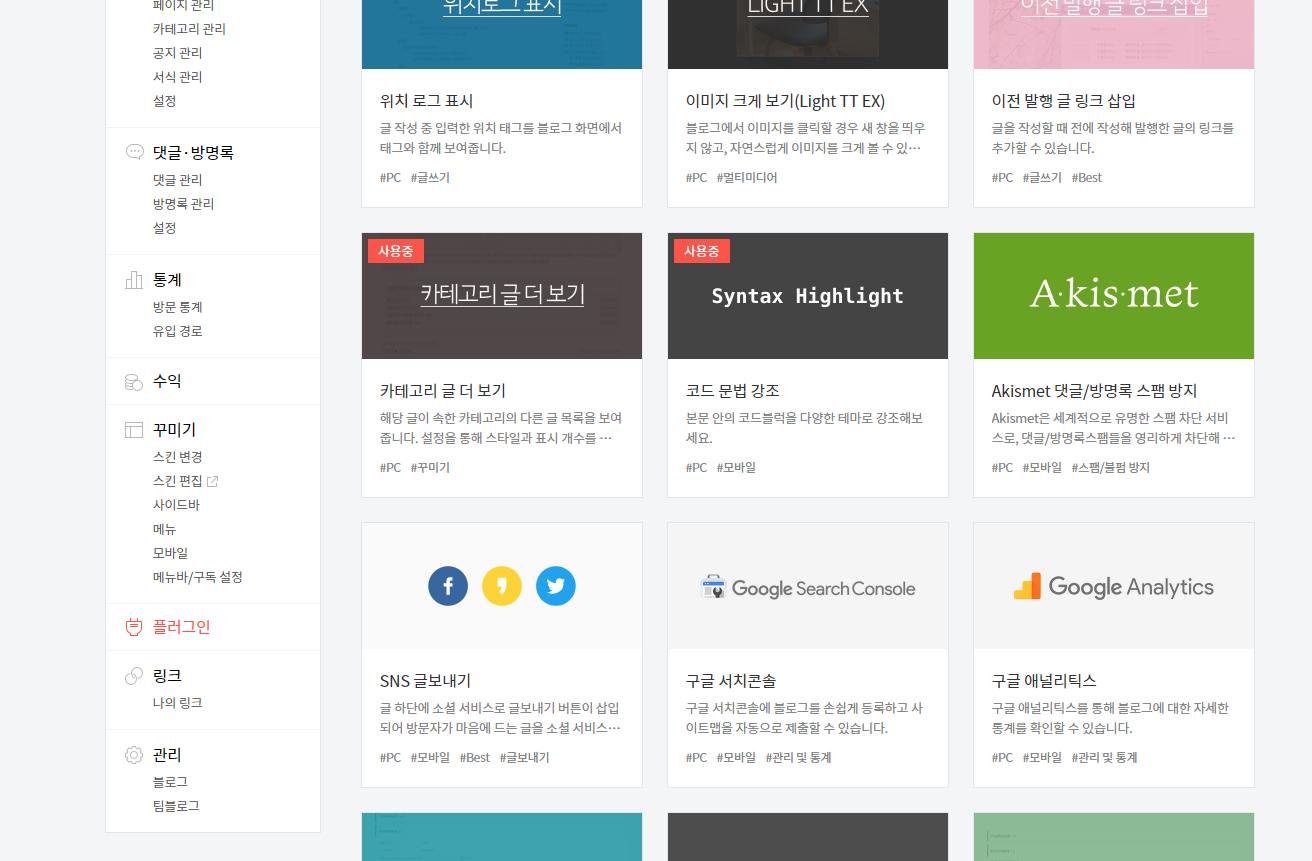Open 카테고리 글 더 보기 plugin title

coord(443,391)
